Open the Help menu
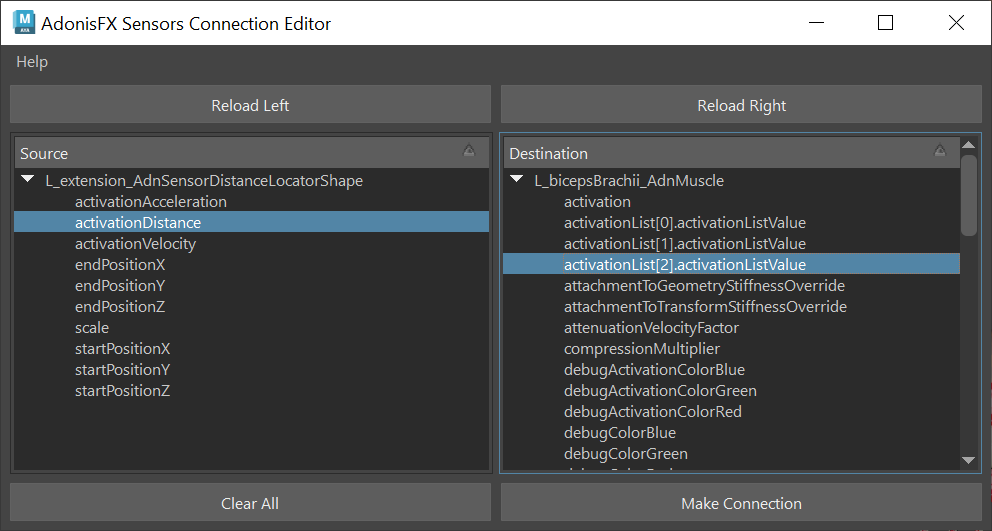992x531 pixels. point(32,62)
